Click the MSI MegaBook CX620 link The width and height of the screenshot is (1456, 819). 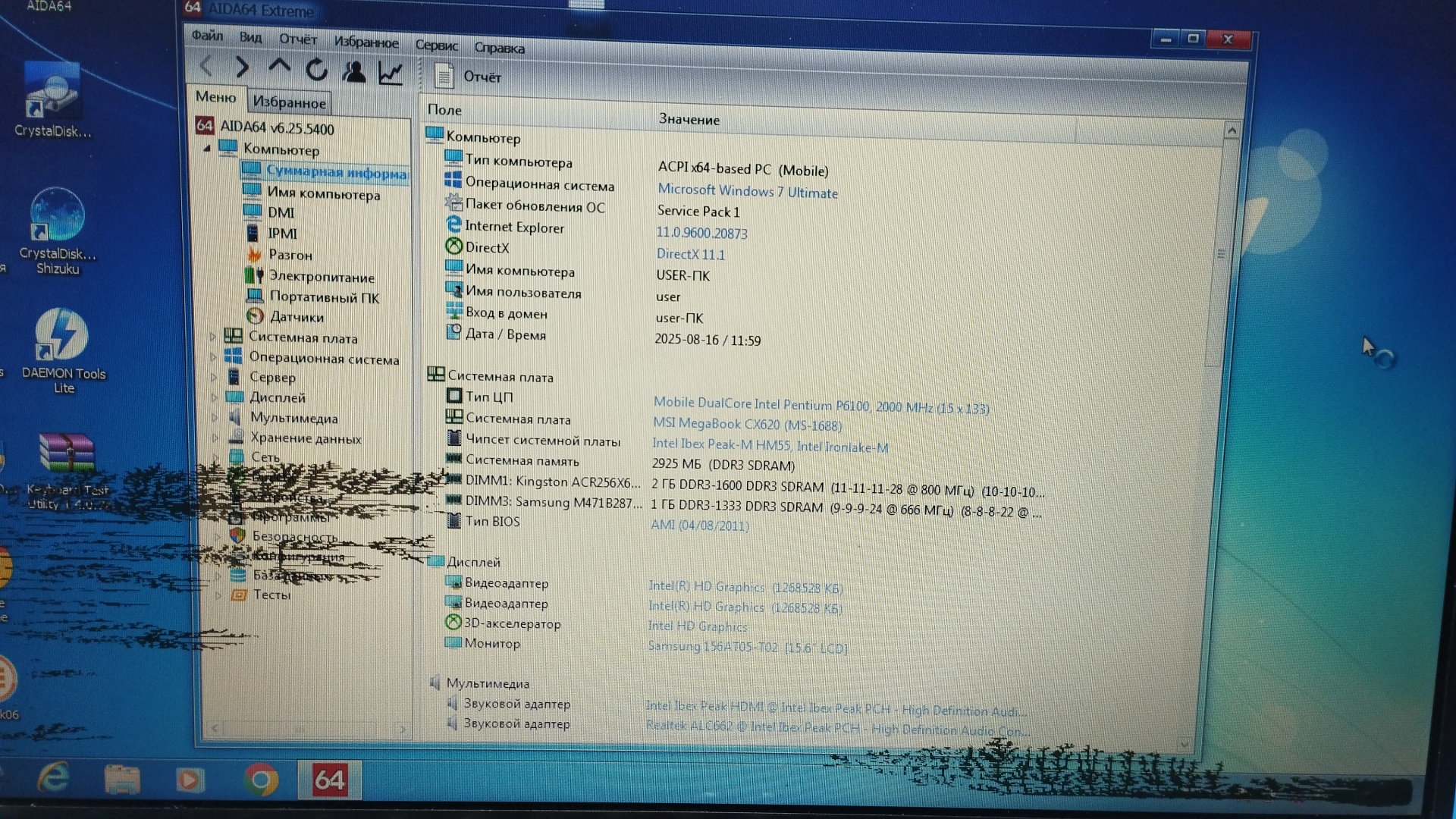coord(747,425)
